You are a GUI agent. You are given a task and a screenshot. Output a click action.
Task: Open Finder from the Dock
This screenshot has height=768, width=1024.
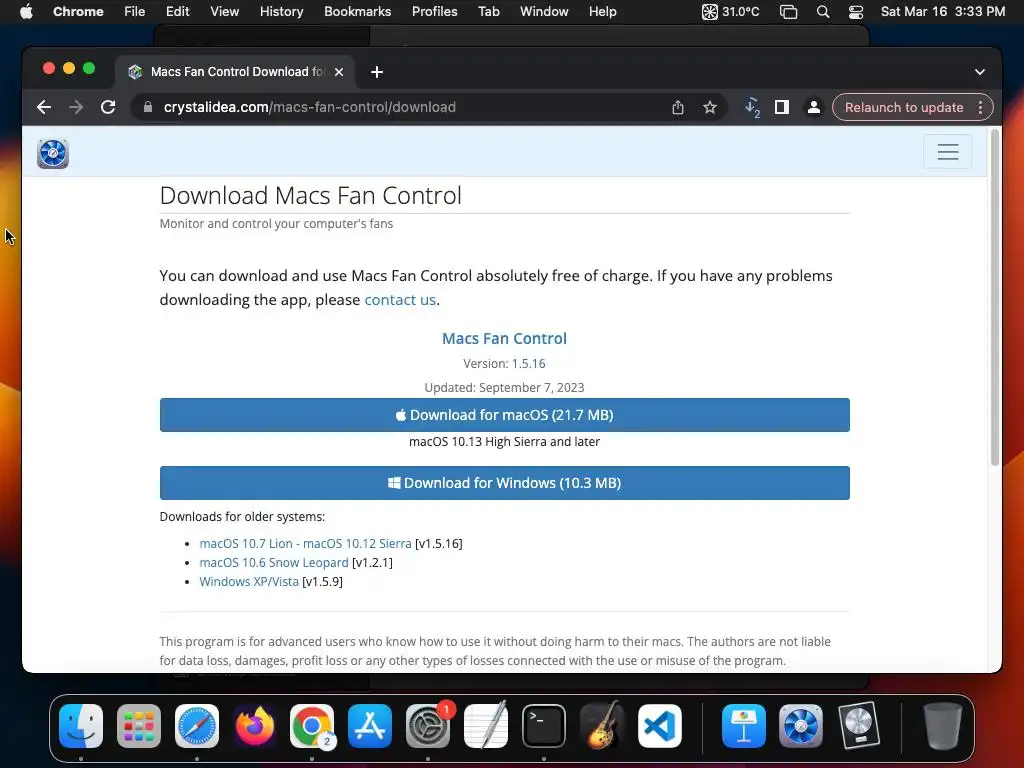(81, 726)
